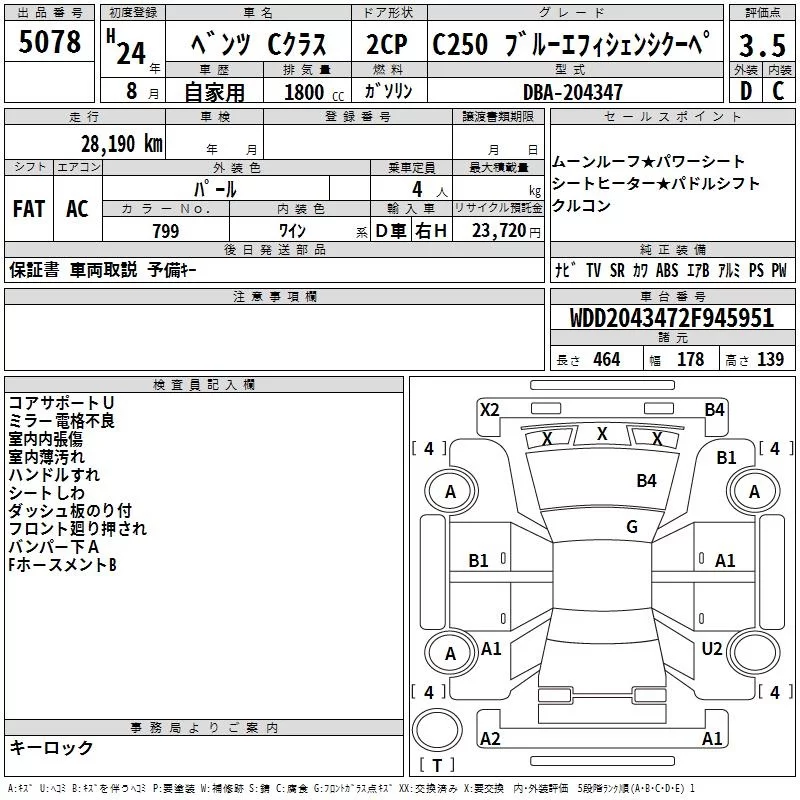This screenshot has height=800, width=800.
Task: Click shift type FAT
Action: coord(29,209)
